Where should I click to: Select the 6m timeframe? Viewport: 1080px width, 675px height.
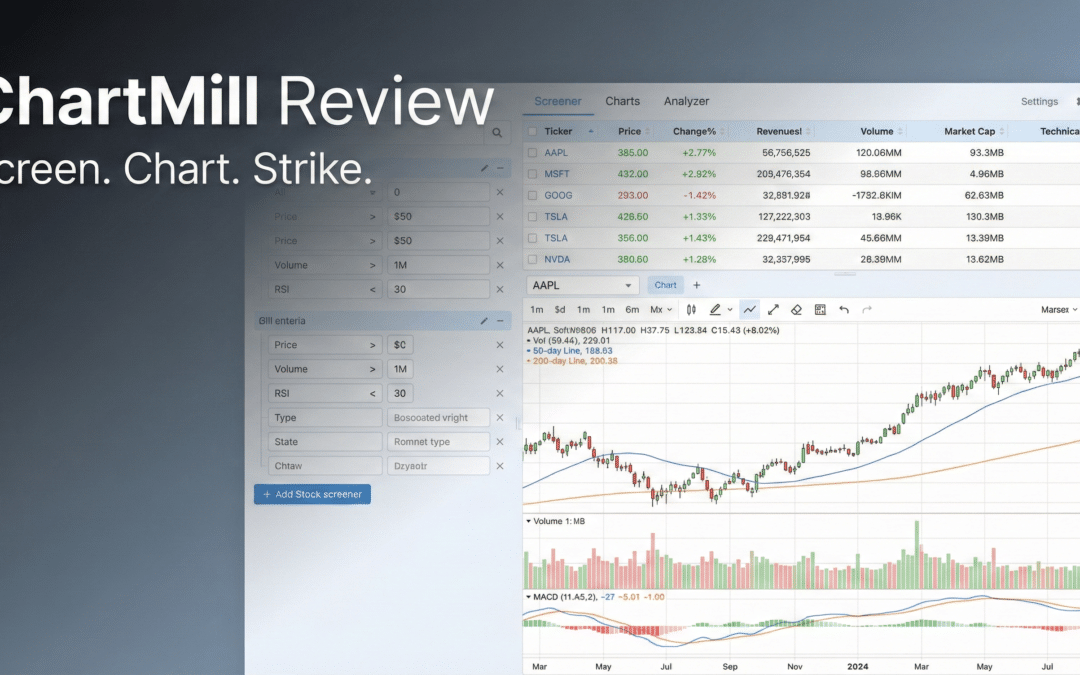coord(632,310)
